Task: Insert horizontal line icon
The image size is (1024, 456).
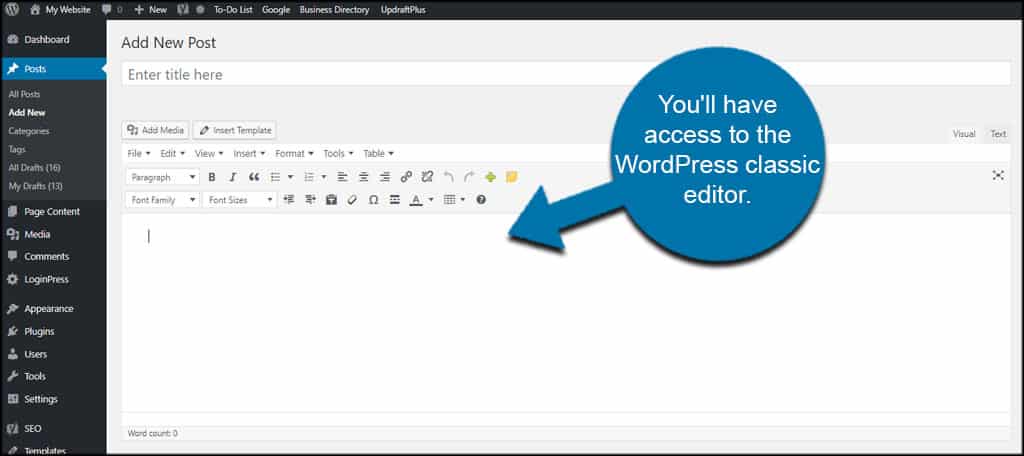Action: (x=394, y=200)
